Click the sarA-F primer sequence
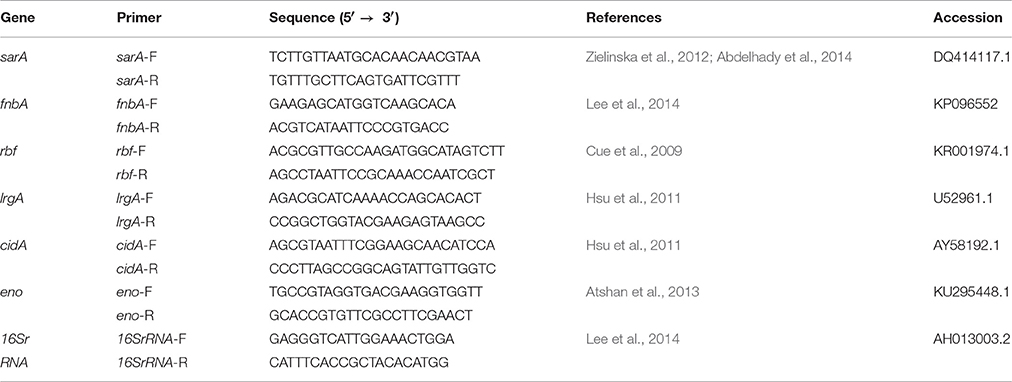Screen dimensions: 1012x382 coord(375,57)
